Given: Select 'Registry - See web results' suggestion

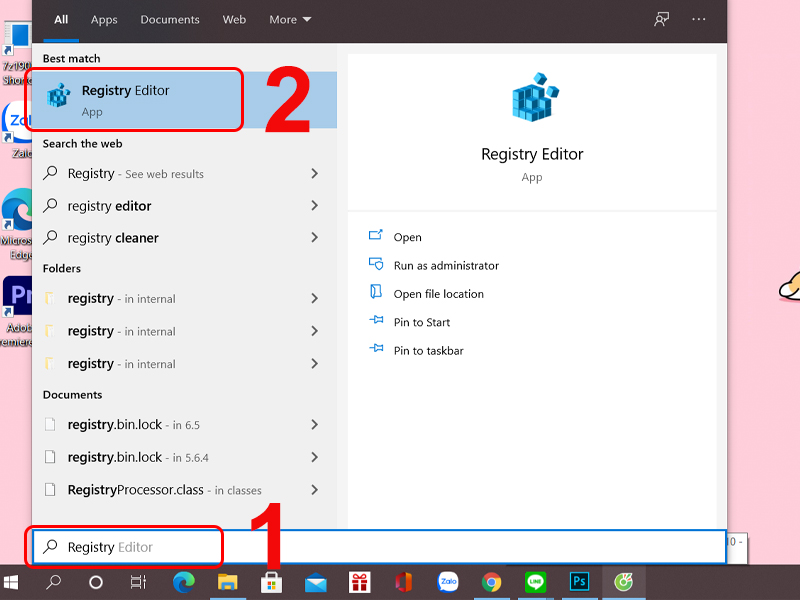Looking at the screenshot, I should click(184, 173).
